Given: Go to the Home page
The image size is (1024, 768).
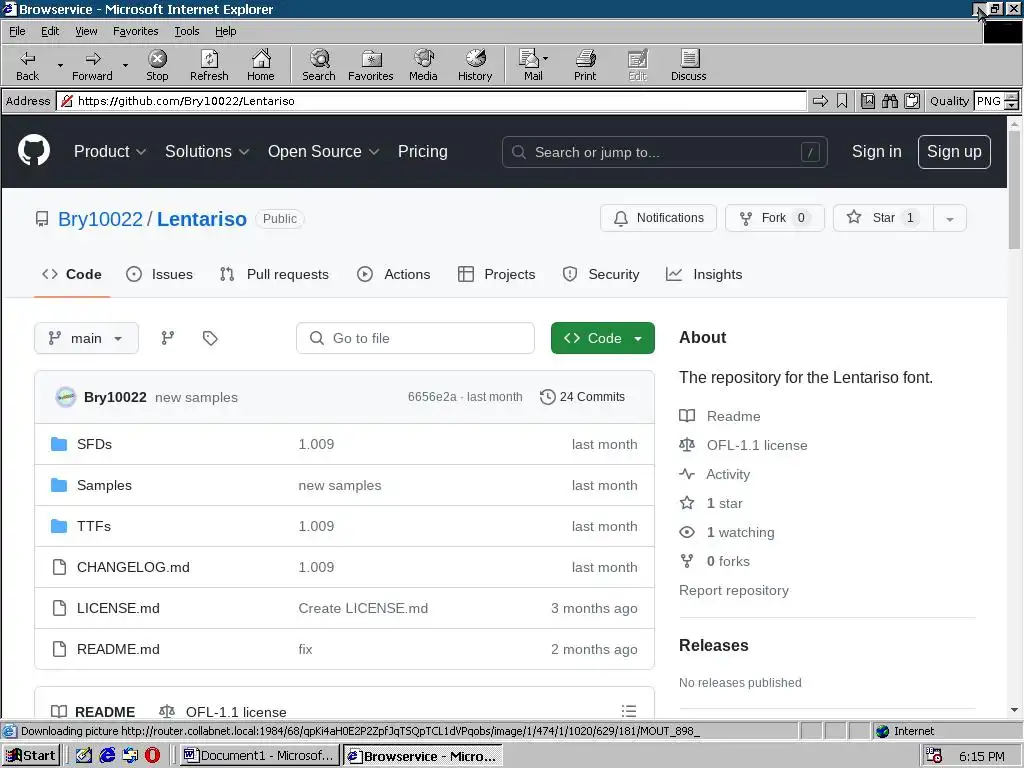Looking at the screenshot, I should [x=261, y=65].
